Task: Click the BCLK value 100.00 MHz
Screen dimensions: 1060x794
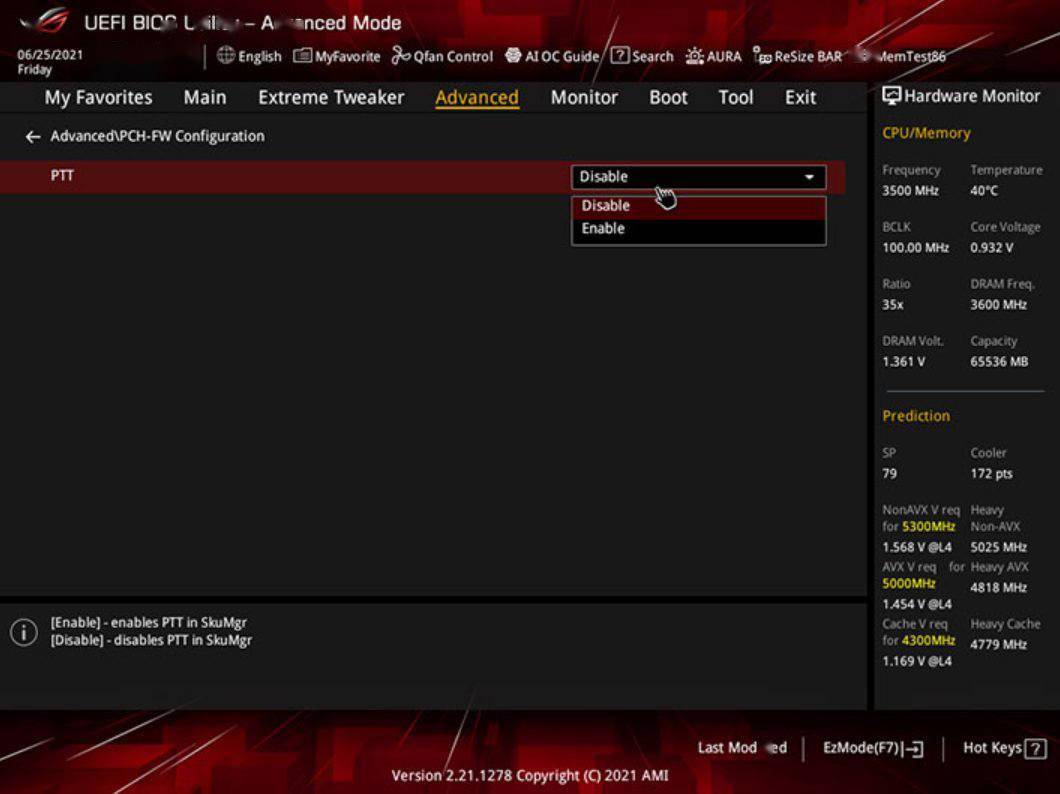Action: click(915, 248)
